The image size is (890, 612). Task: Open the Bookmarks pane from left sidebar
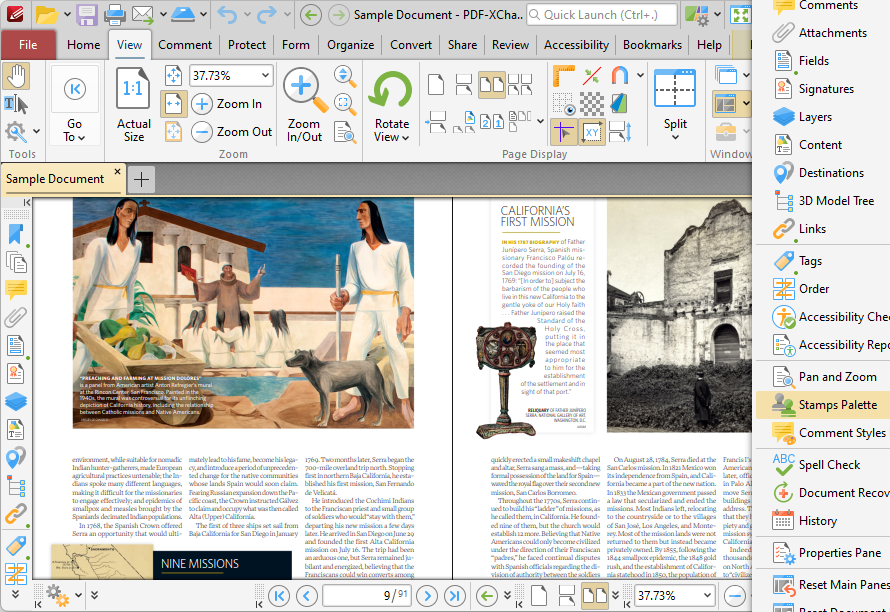click(x=16, y=234)
